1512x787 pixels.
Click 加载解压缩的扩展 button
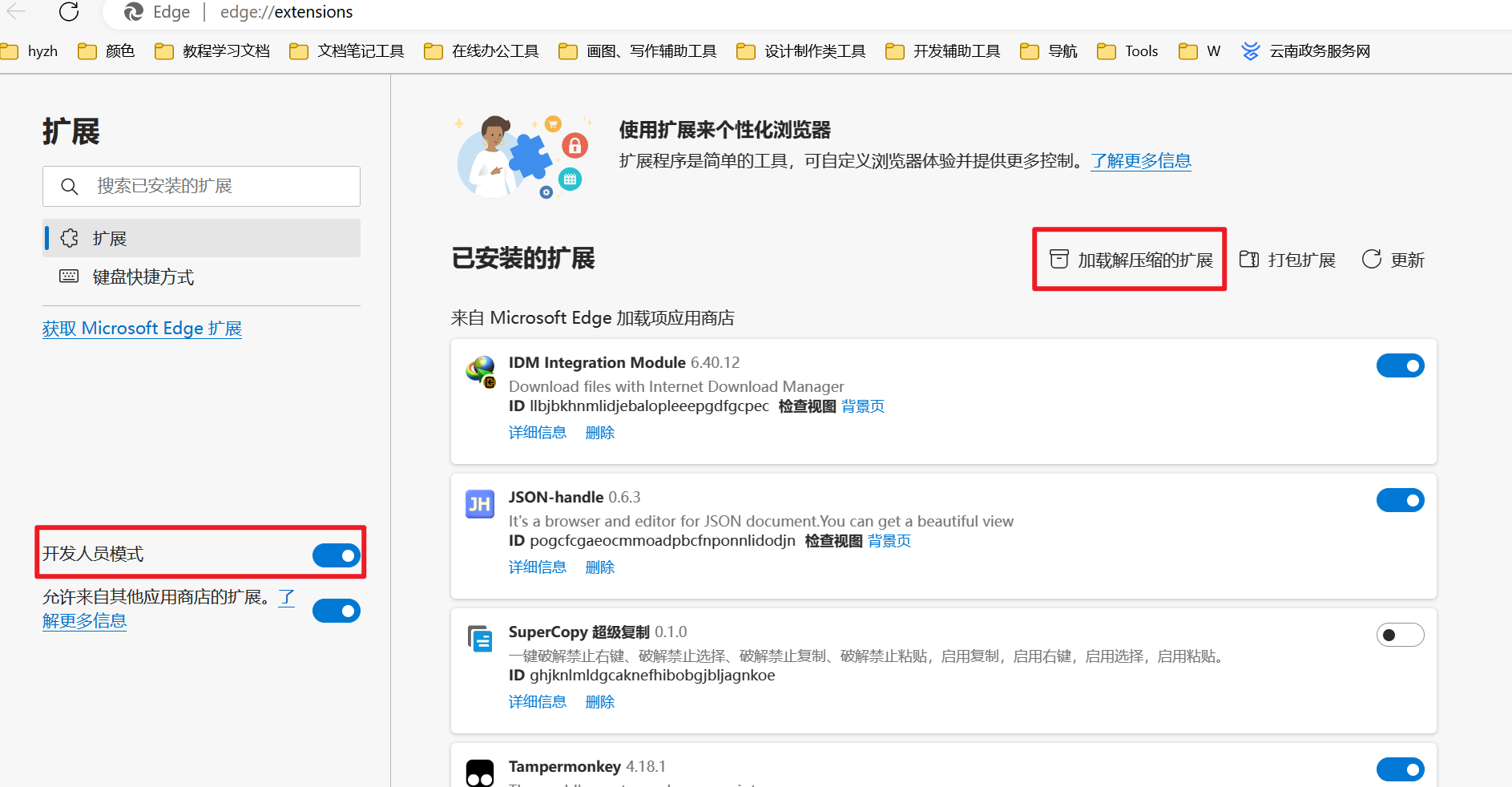1131,260
